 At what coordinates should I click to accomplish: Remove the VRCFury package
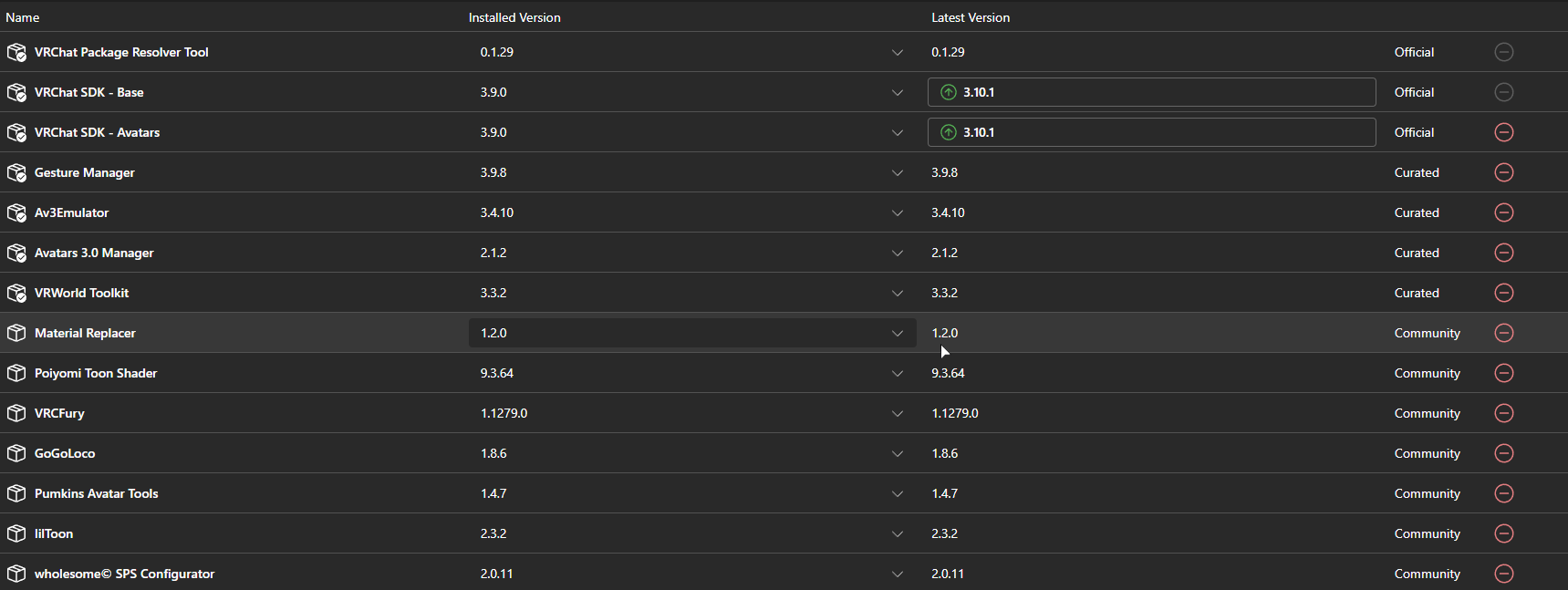[x=1504, y=413]
